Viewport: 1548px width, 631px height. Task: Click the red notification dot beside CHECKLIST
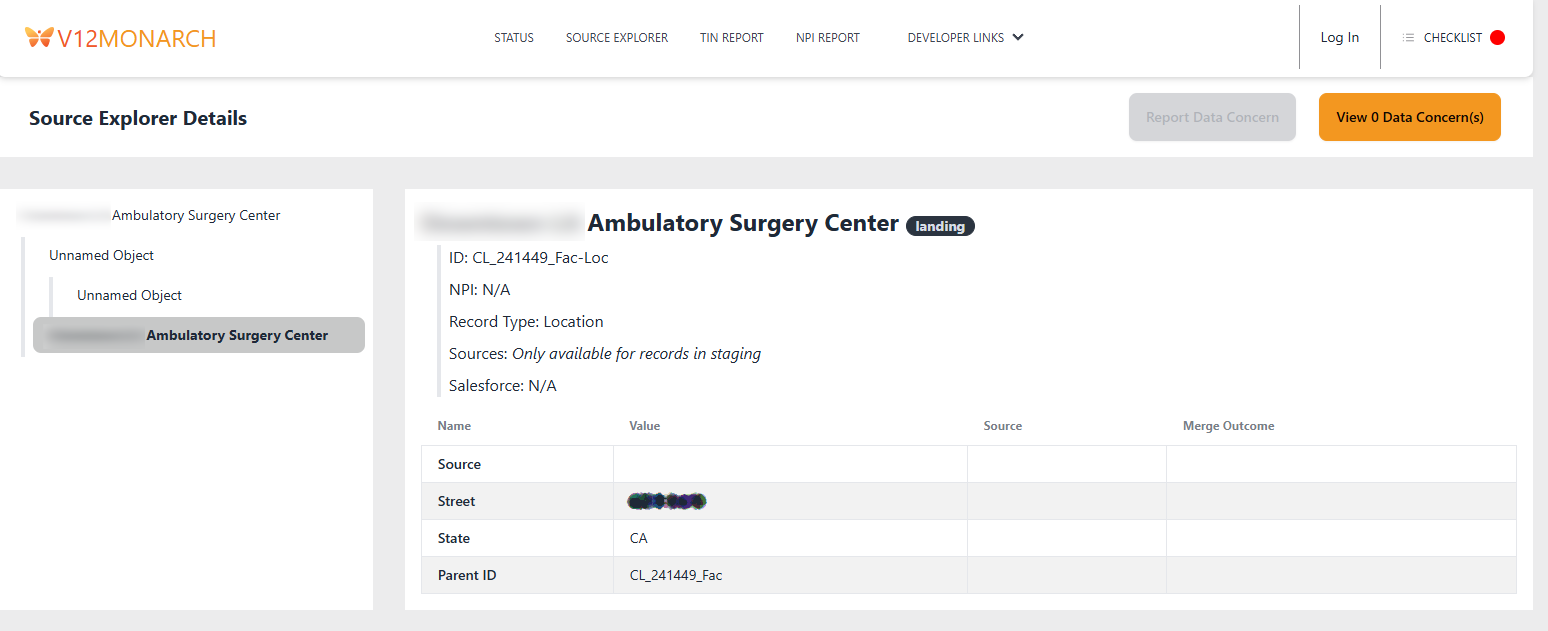click(1497, 36)
